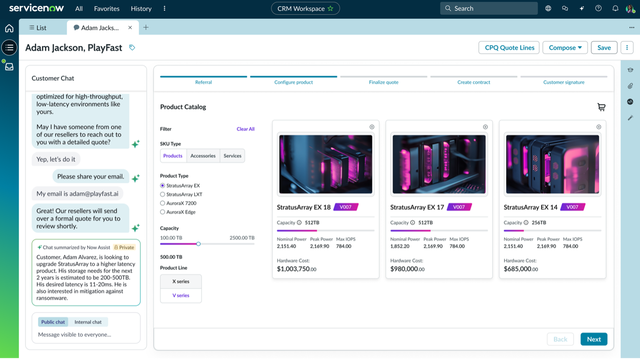This screenshot has width=640, height=360.
Task: Click sparkle icon beside reseller quote message
Action: 136,144
